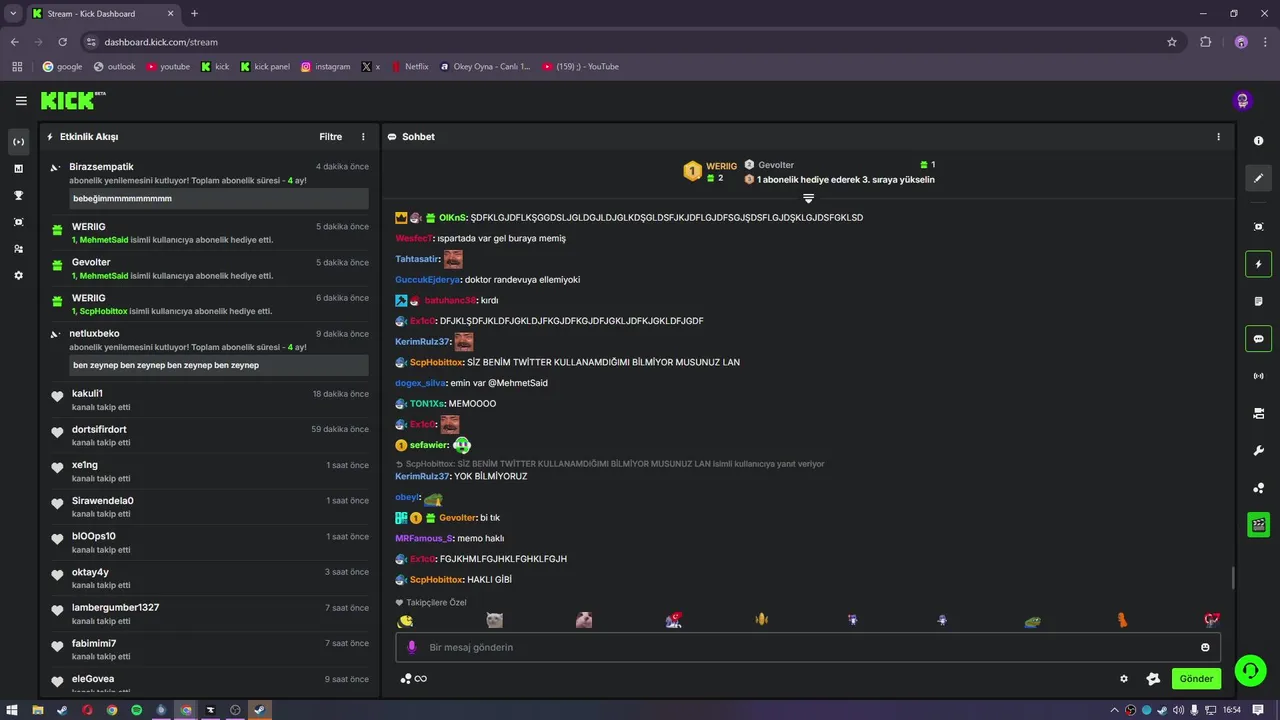Open the green support headset button
1280x720 pixels.
[x=1250, y=671]
